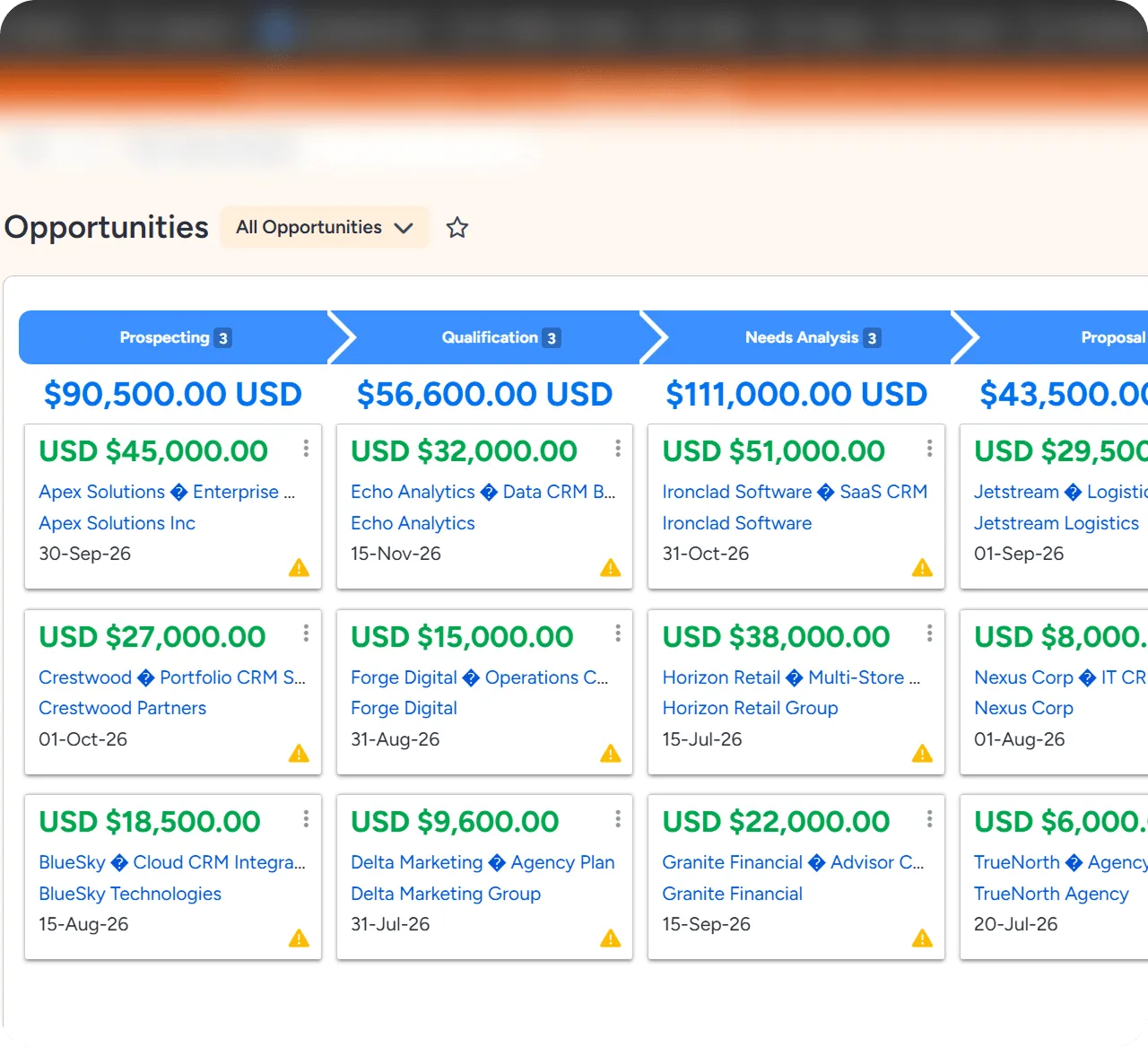Click the $56,600.00 USD Qualification total

[x=484, y=394]
